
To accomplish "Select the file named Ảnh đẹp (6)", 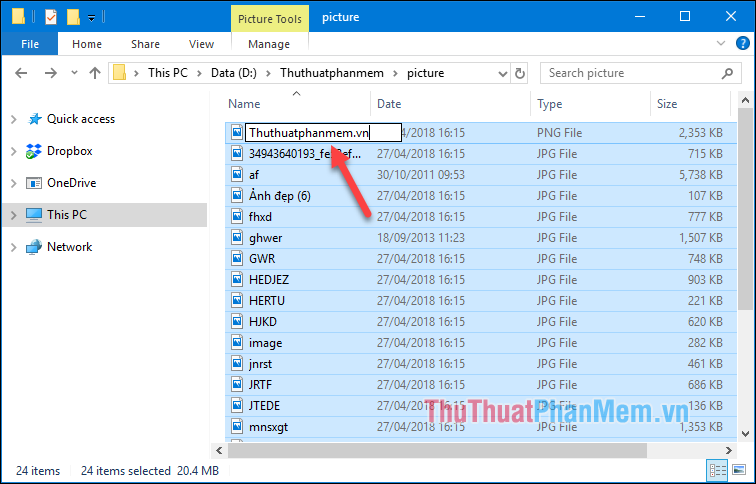I will coord(280,196).
